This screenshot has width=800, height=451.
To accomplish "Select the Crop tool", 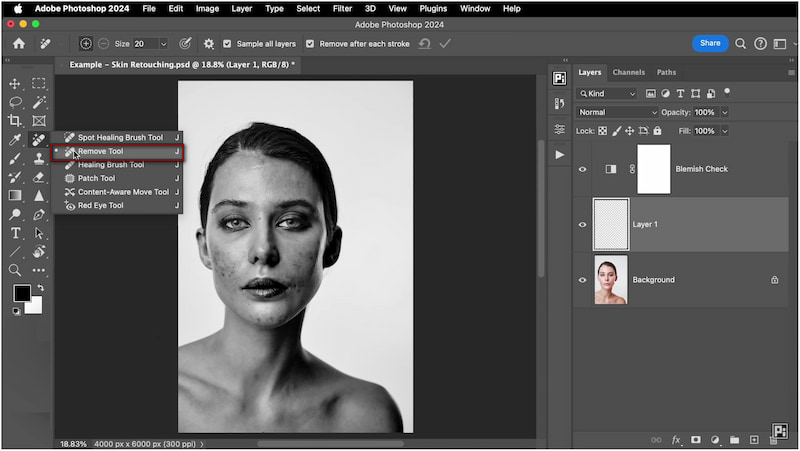I will point(15,121).
